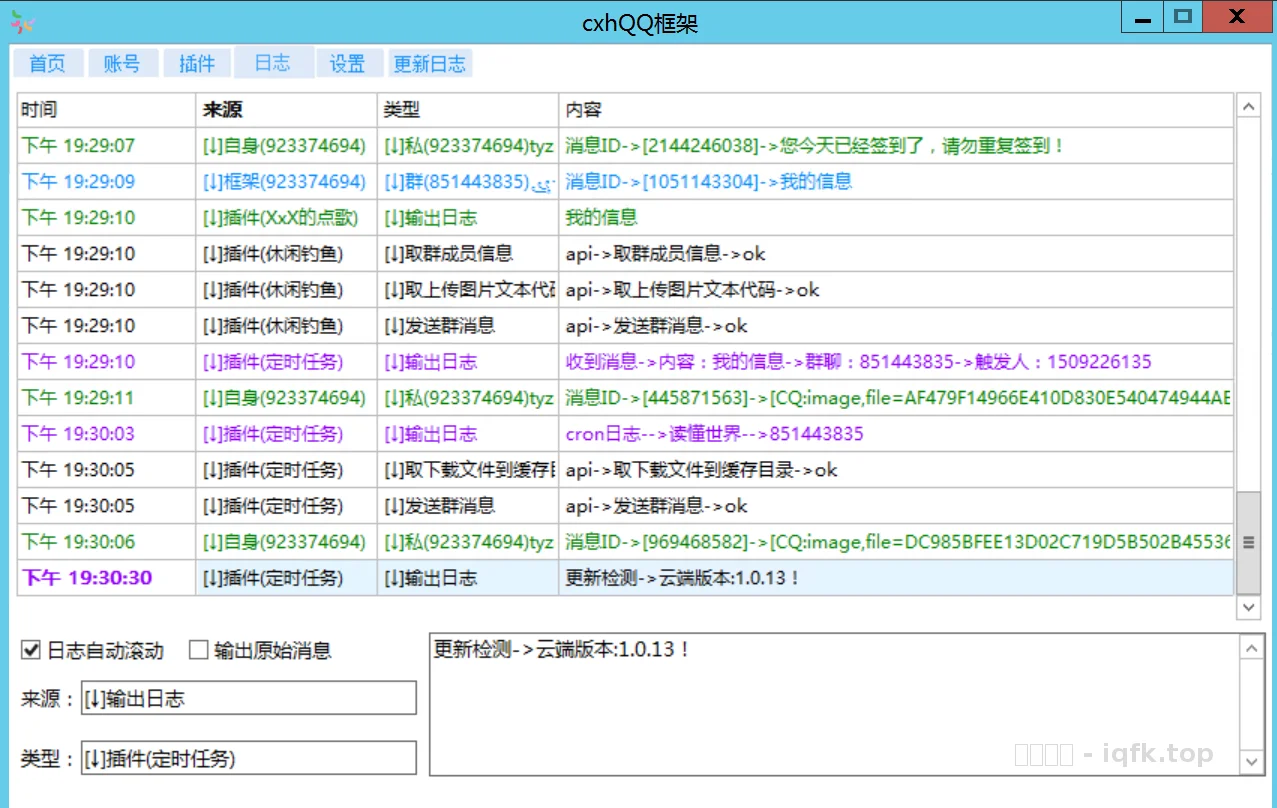Disable the 日志自动滚动 checkbox
The height and width of the screenshot is (808, 1277).
pyautogui.click(x=29, y=650)
